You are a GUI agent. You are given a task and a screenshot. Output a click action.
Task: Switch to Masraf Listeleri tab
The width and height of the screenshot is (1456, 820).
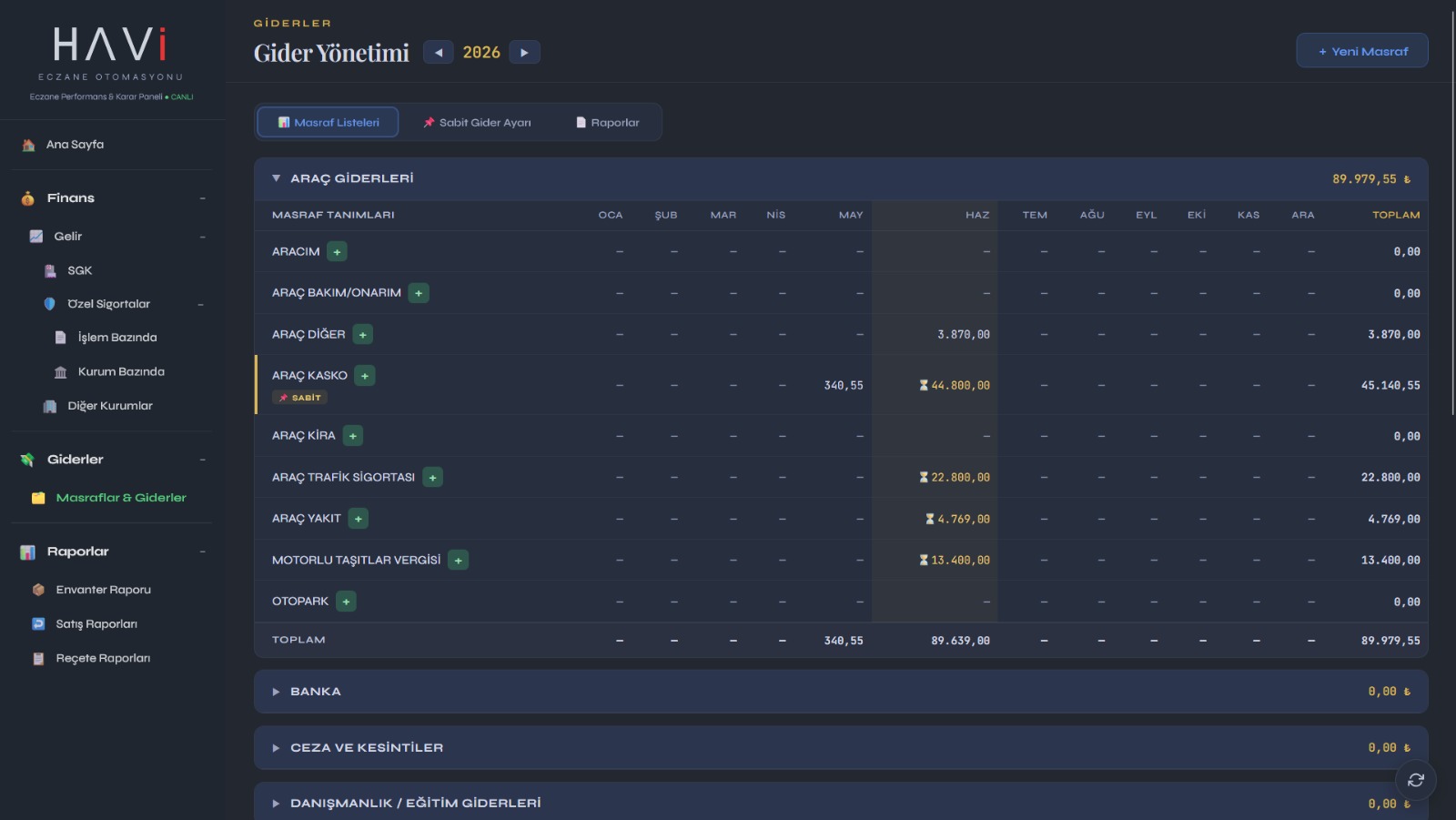[x=328, y=122]
